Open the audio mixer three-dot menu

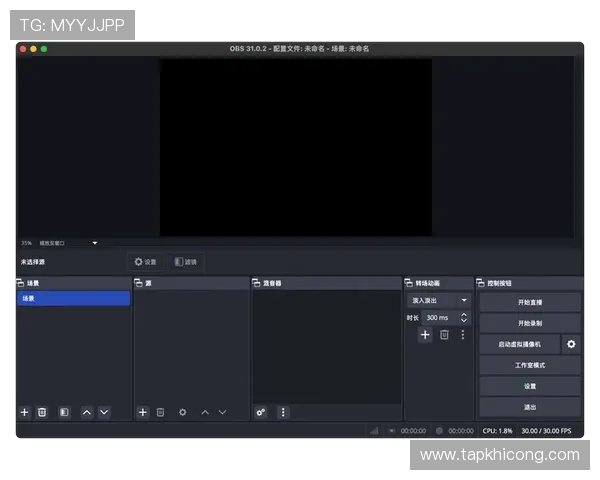[283, 412]
